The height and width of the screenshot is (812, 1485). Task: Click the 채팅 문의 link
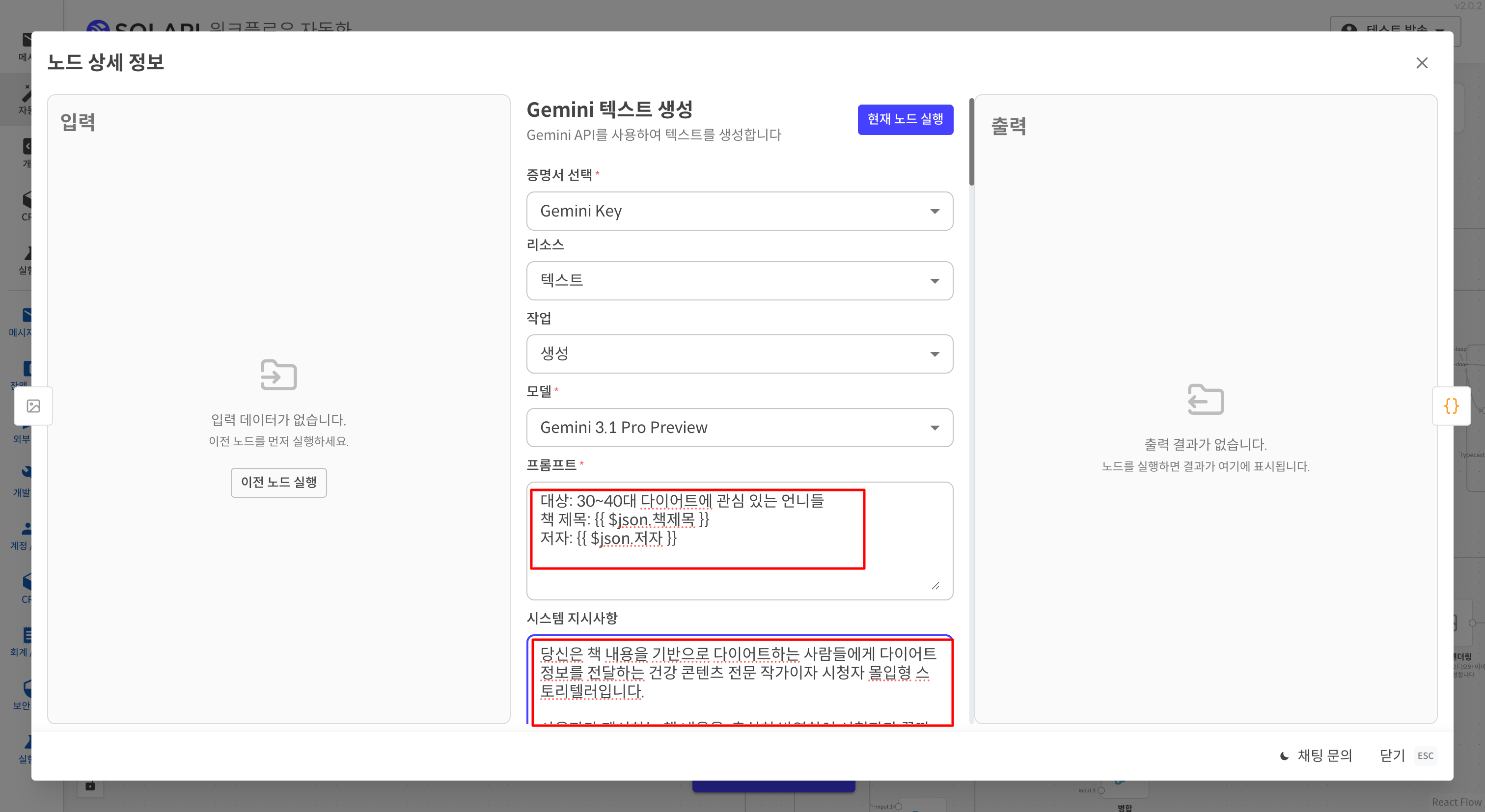(1324, 756)
